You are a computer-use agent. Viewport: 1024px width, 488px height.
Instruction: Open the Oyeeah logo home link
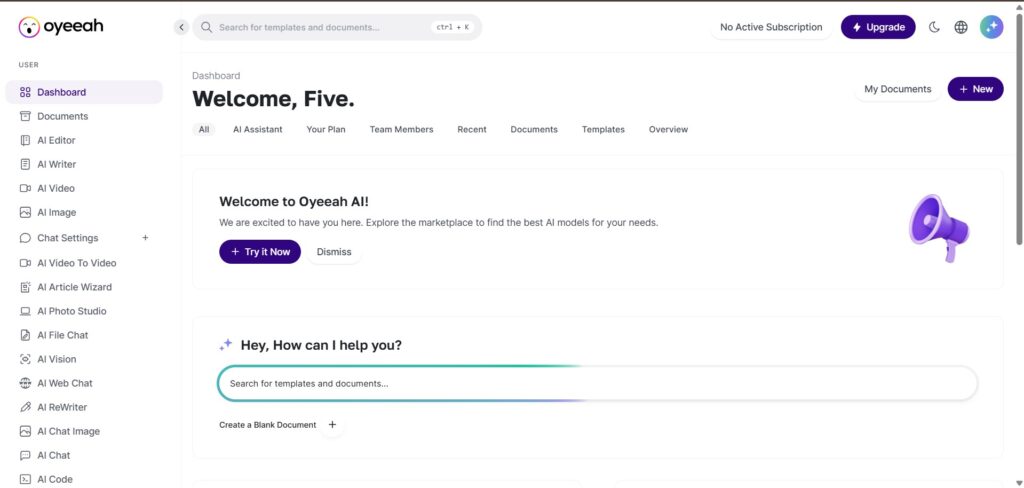(60, 27)
